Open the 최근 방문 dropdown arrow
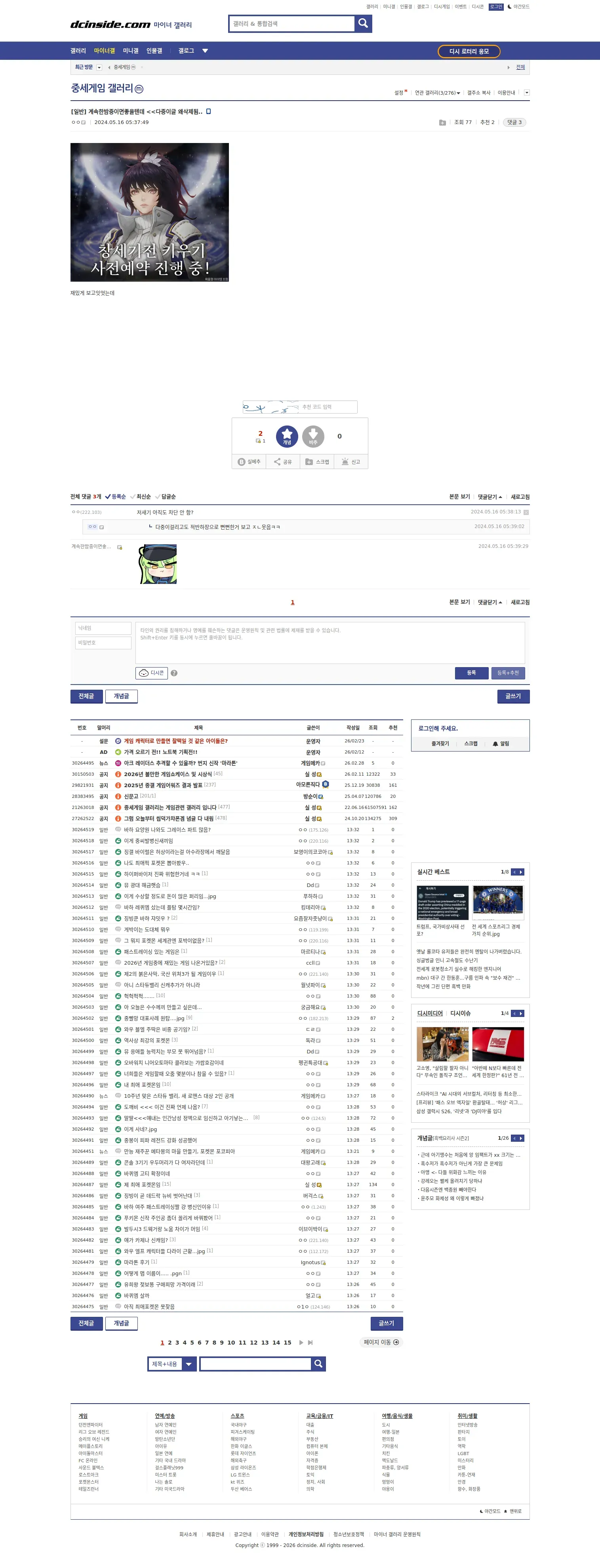This screenshot has height=1568, width=600. [99, 68]
